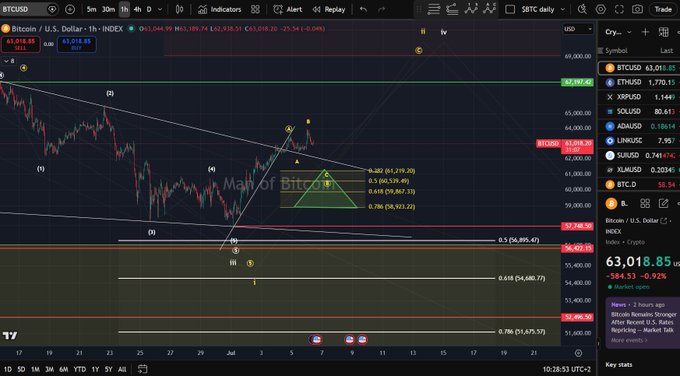
Task: Open the edit note icon in details panel
Action: 664,203
